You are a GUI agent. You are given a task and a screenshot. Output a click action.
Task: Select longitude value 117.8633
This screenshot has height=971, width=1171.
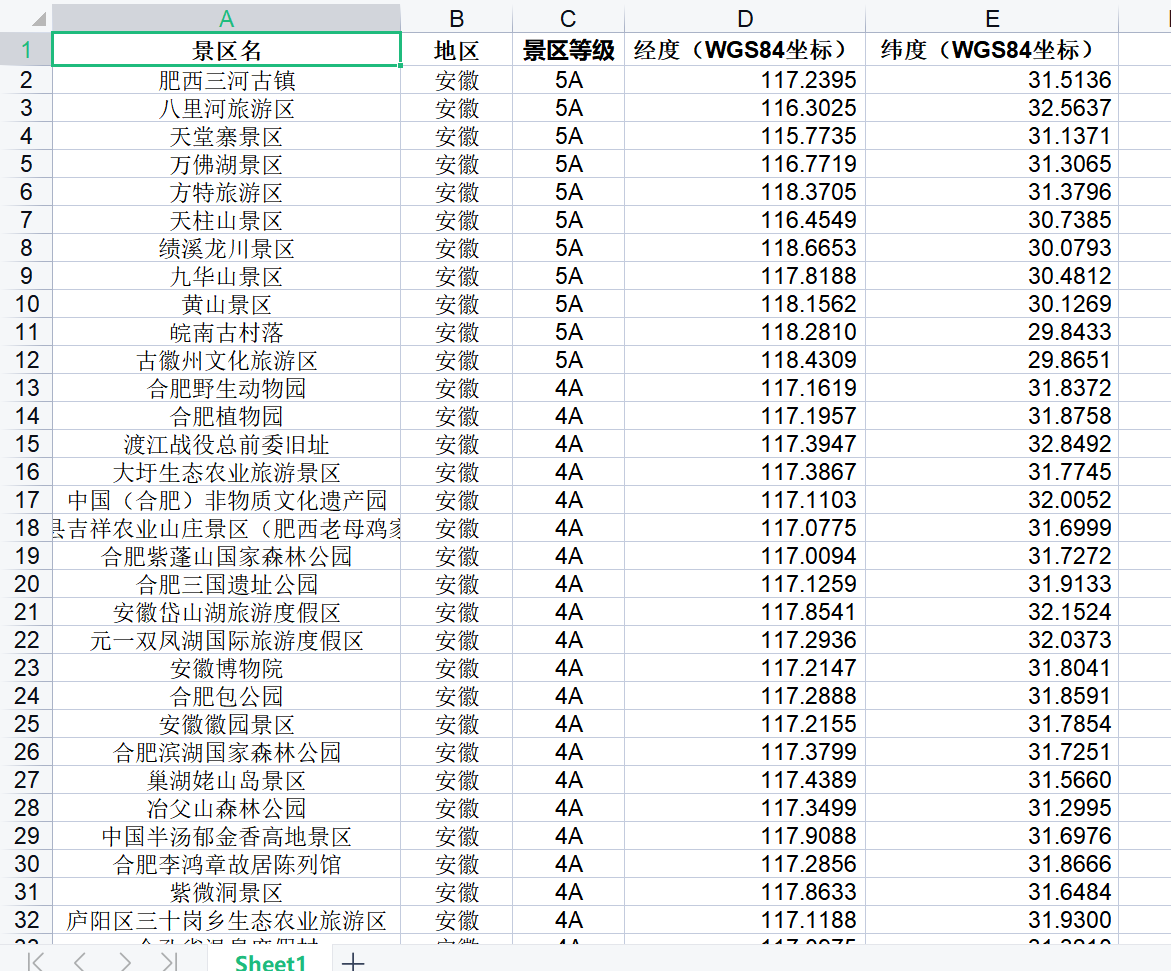click(x=745, y=893)
